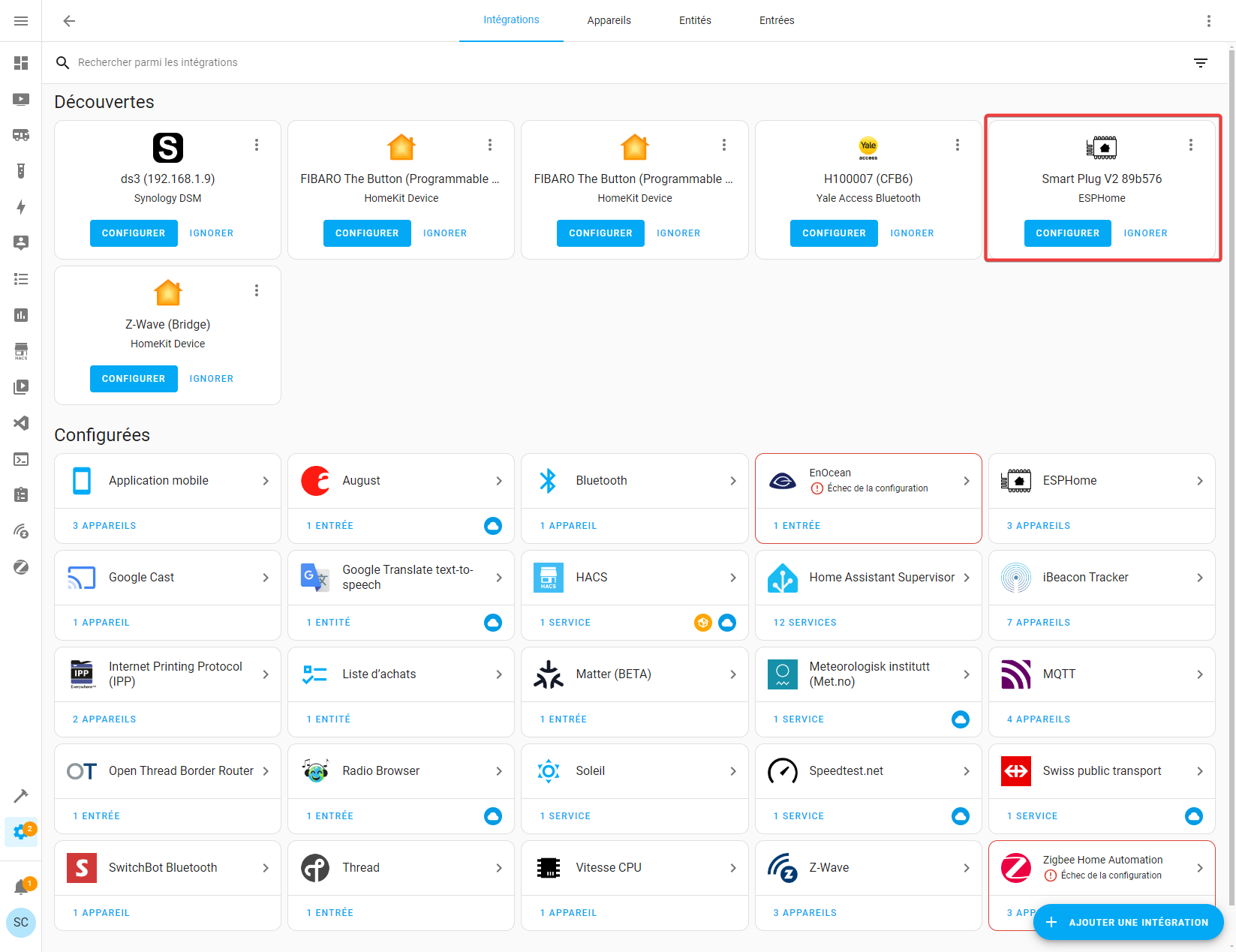Open 12 SERVICES link under Supervisor

[804, 623]
